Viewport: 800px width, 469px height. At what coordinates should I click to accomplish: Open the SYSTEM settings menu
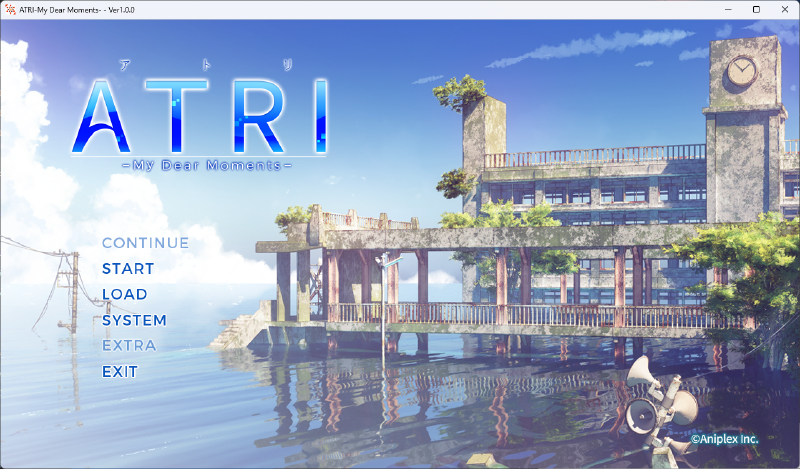(x=134, y=320)
